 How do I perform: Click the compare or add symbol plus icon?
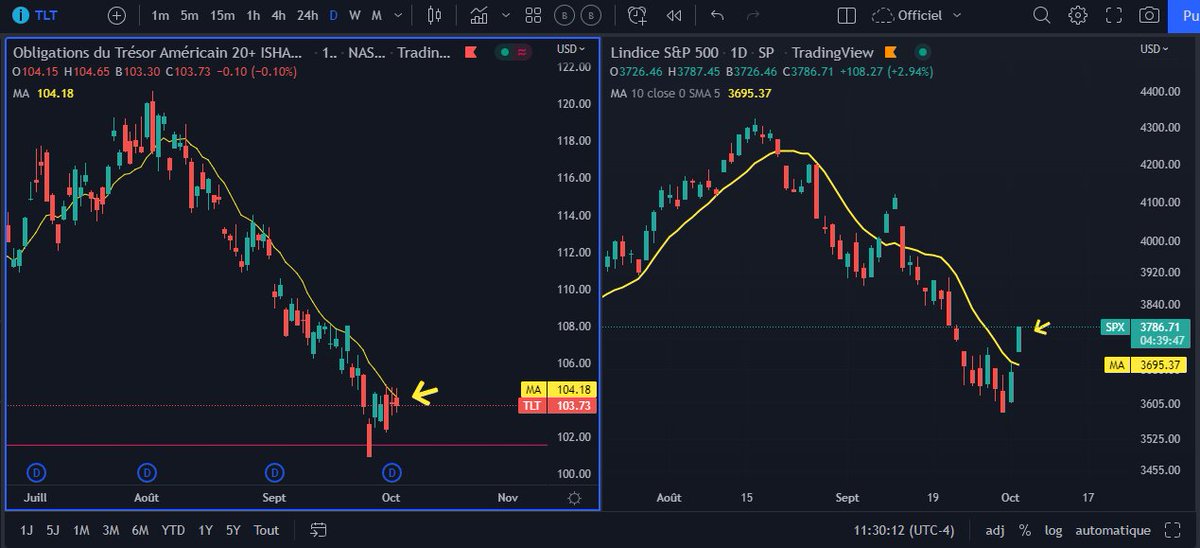tap(117, 15)
